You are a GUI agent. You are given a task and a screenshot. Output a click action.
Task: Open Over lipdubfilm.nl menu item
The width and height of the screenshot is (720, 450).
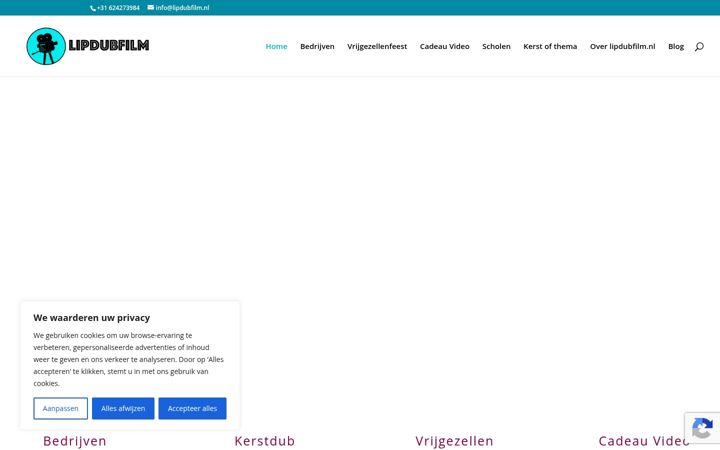click(x=623, y=46)
